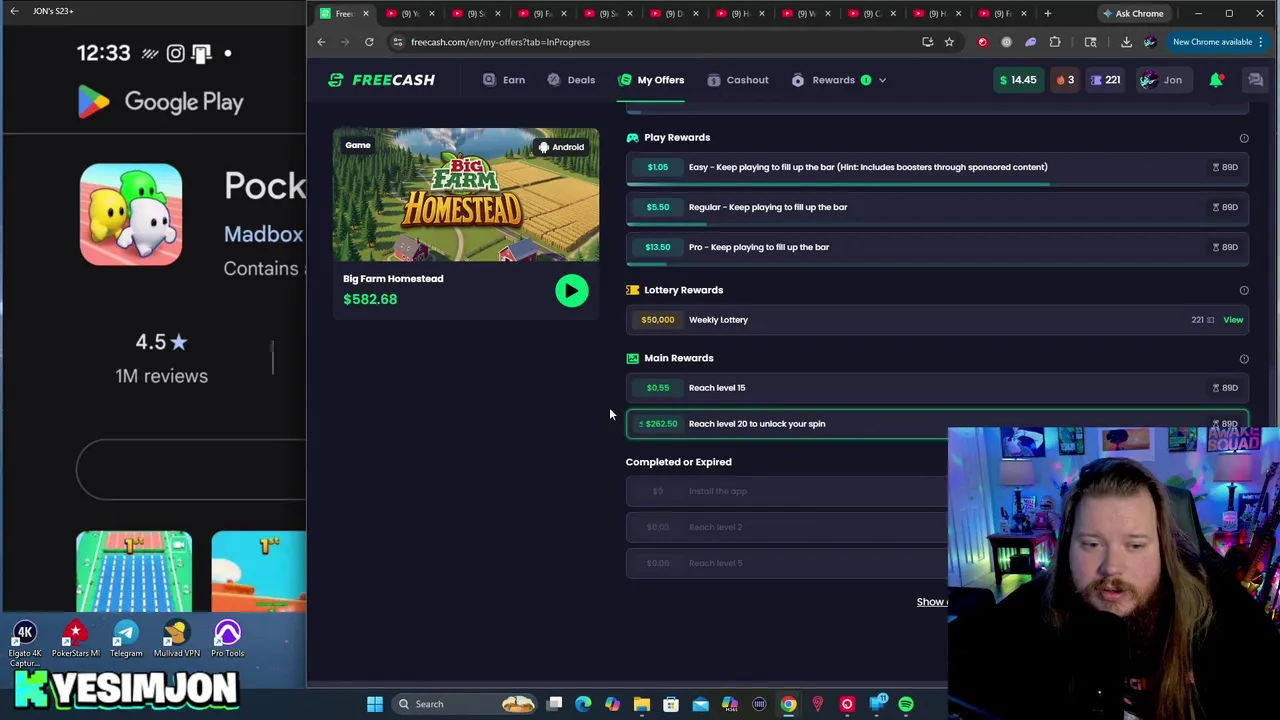Open the 221 lottery tickets counter
The width and height of the screenshot is (1280, 720).
click(1105, 80)
